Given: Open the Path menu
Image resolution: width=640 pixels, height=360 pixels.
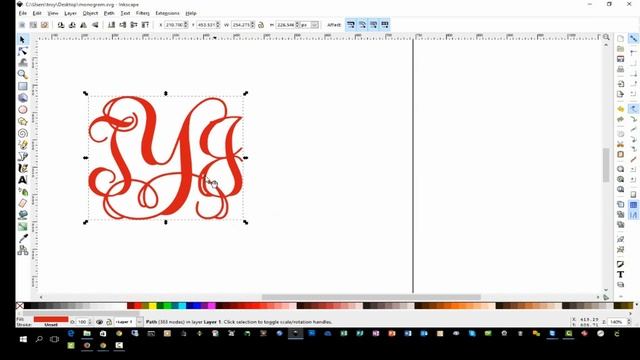Looking at the screenshot, I should click(109, 13).
